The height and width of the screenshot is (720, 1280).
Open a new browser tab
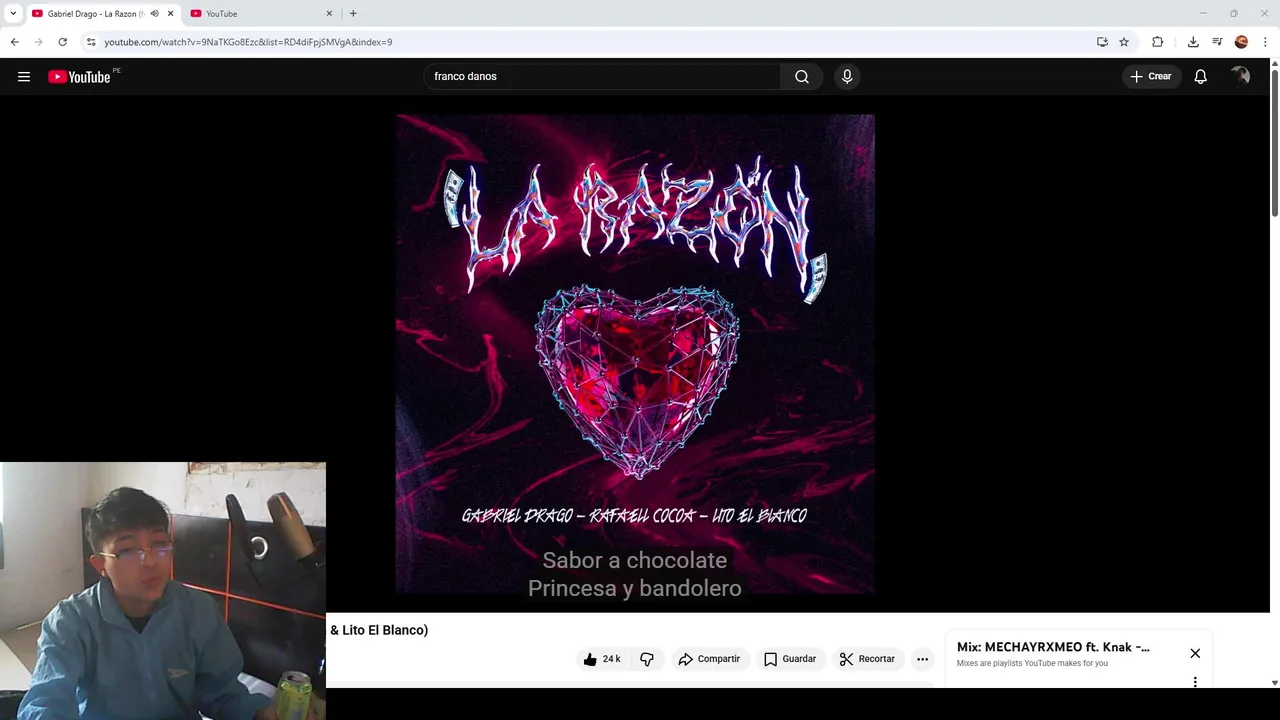pos(353,14)
